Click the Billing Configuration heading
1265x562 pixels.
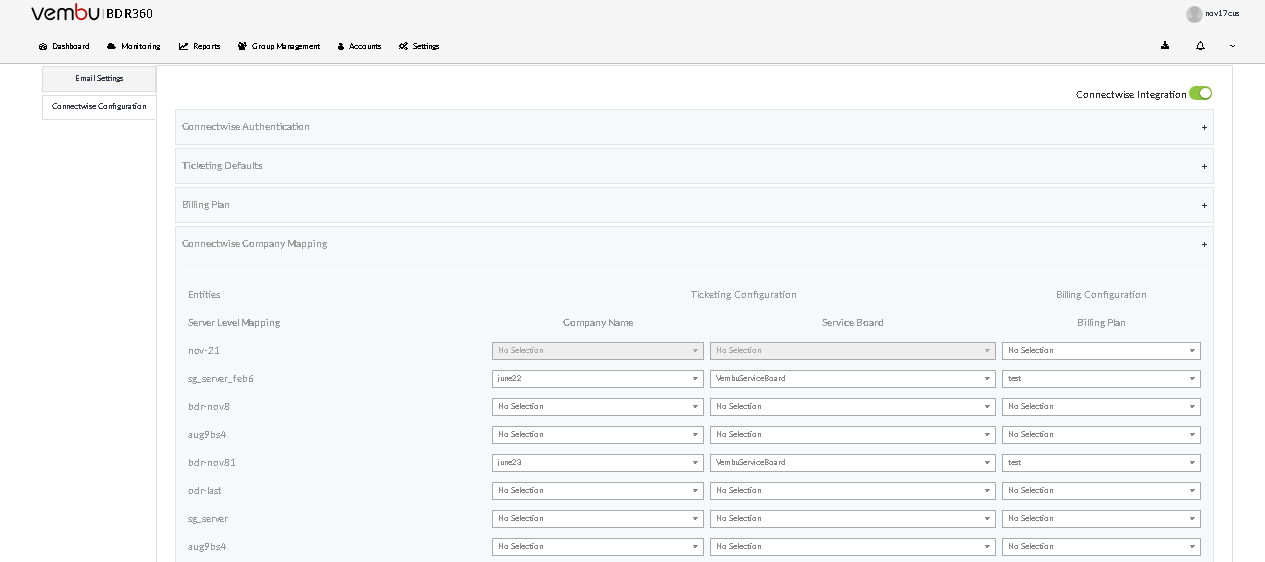pos(1101,295)
